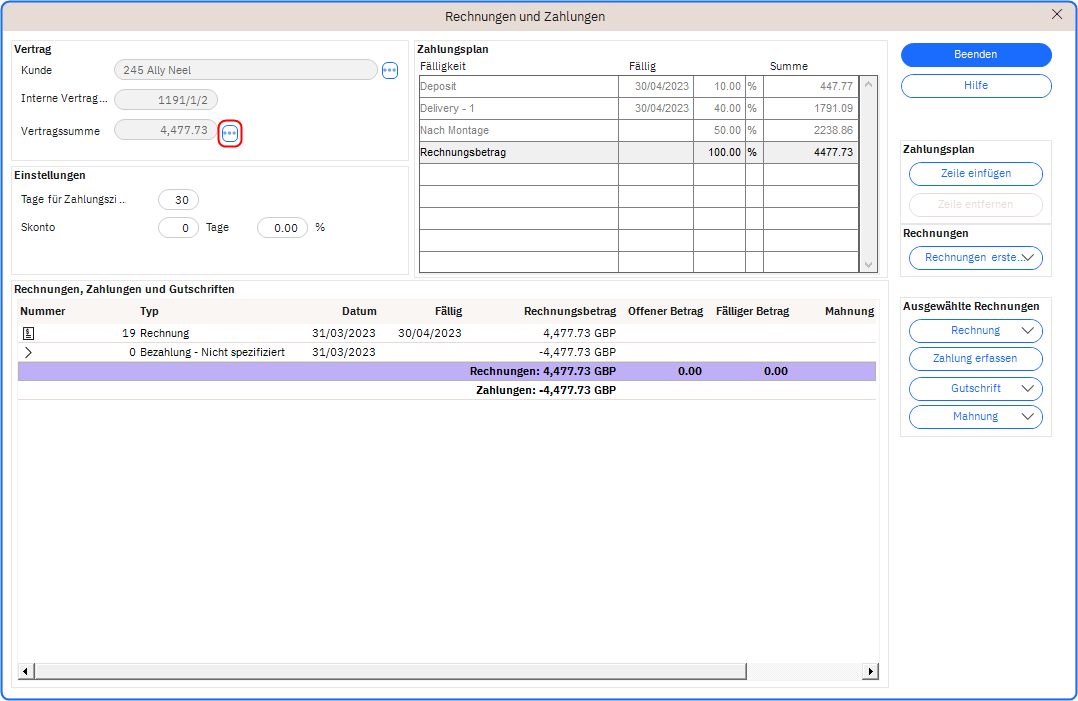
Task: Expand the Rechnung dropdown under Ausgewählte Rechnungen
Action: click(x=975, y=331)
